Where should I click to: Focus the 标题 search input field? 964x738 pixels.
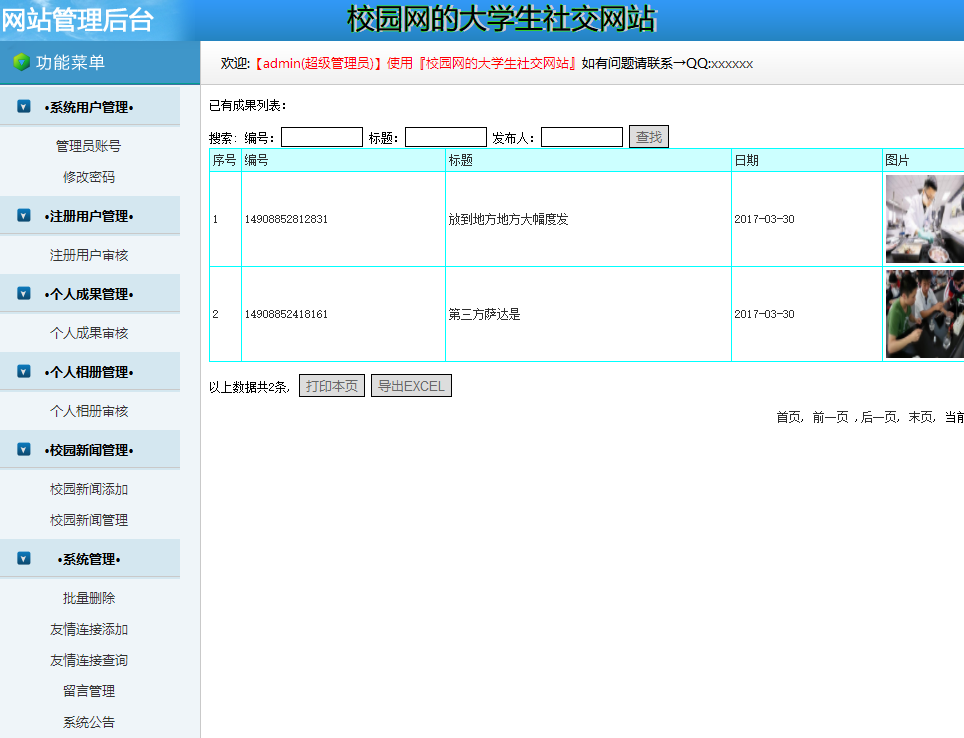coord(446,137)
